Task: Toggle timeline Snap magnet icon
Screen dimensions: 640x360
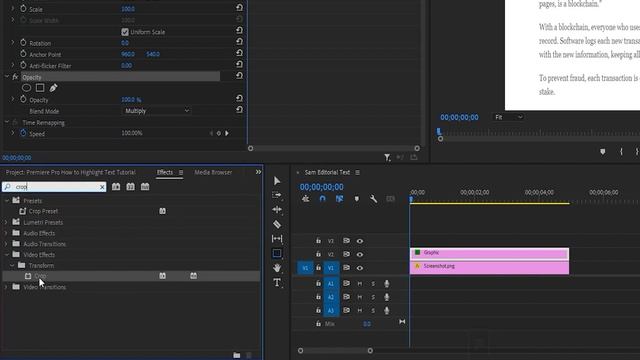Action: (x=322, y=199)
